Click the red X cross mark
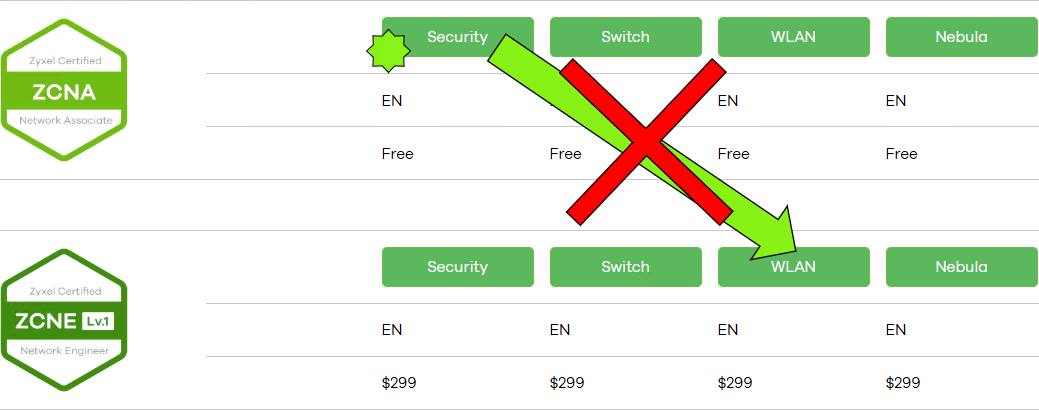This screenshot has width=1039, height=410. point(646,142)
